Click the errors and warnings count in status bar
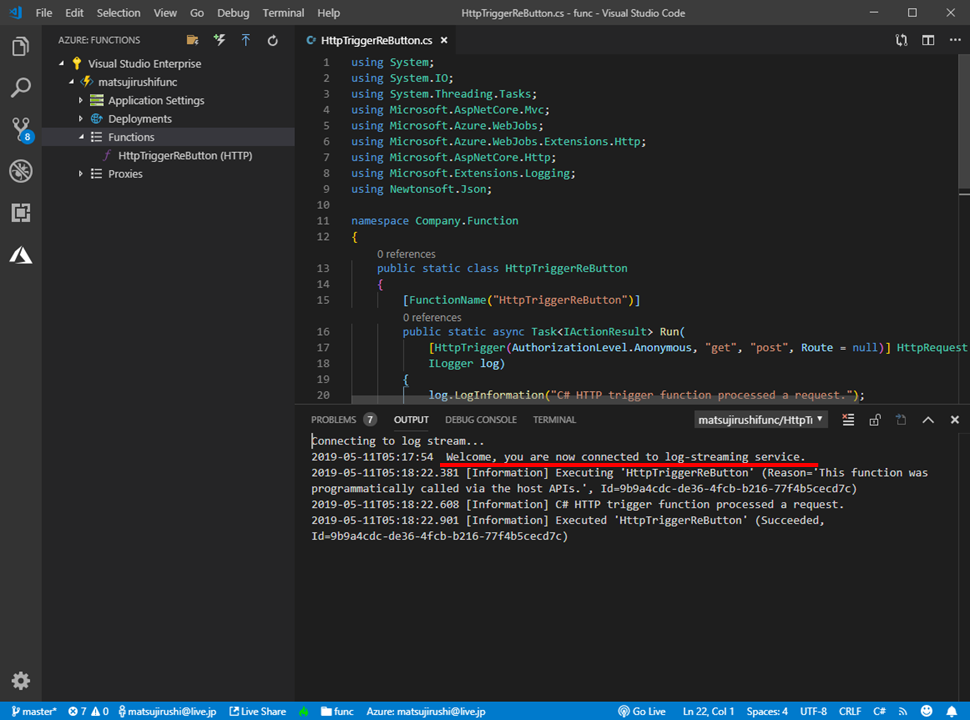The image size is (970, 720). (x=88, y=711)
